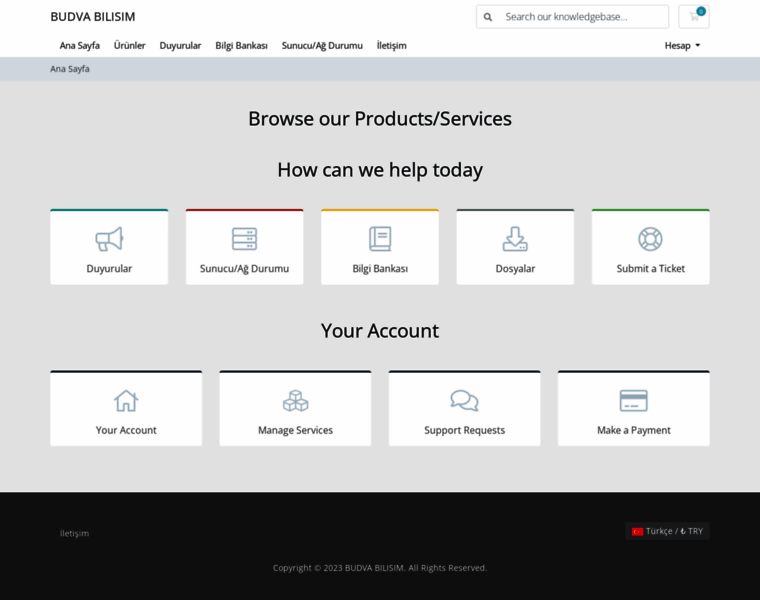This screenshot has width=760, height=600.
Task: Click the Make a Payment card icon
Action: [633, 400]
